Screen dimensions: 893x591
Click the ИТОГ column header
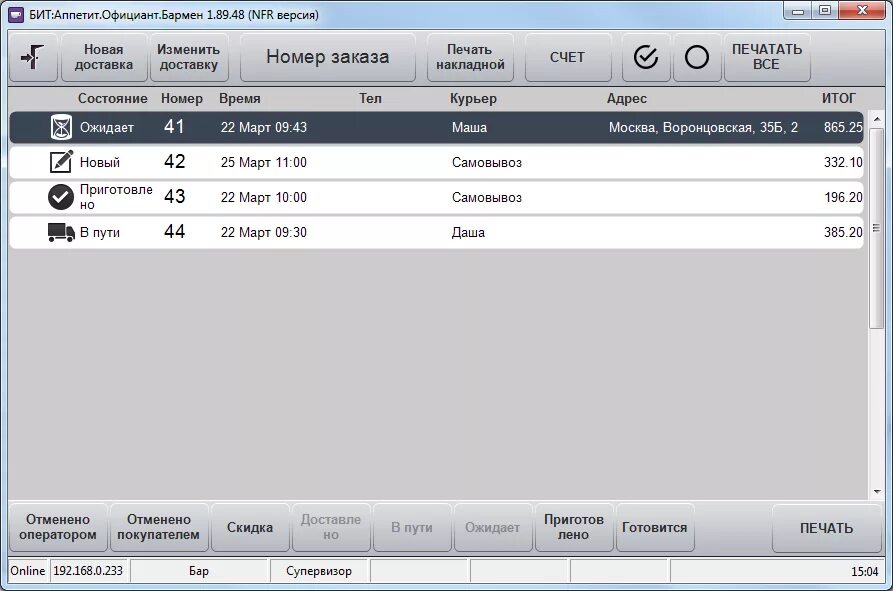click(838, 98)
